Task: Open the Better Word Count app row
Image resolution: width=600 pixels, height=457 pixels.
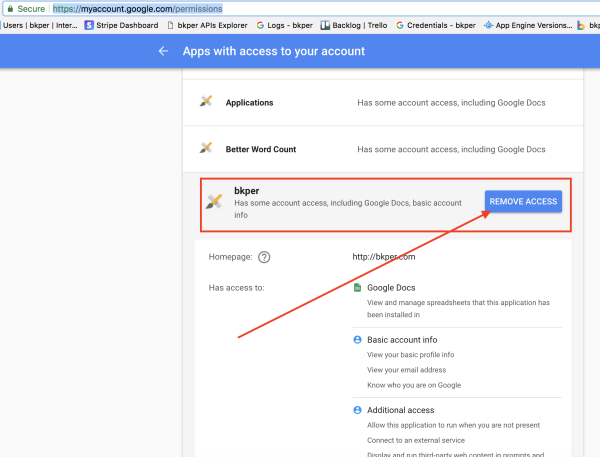Action: click(383, 149)
